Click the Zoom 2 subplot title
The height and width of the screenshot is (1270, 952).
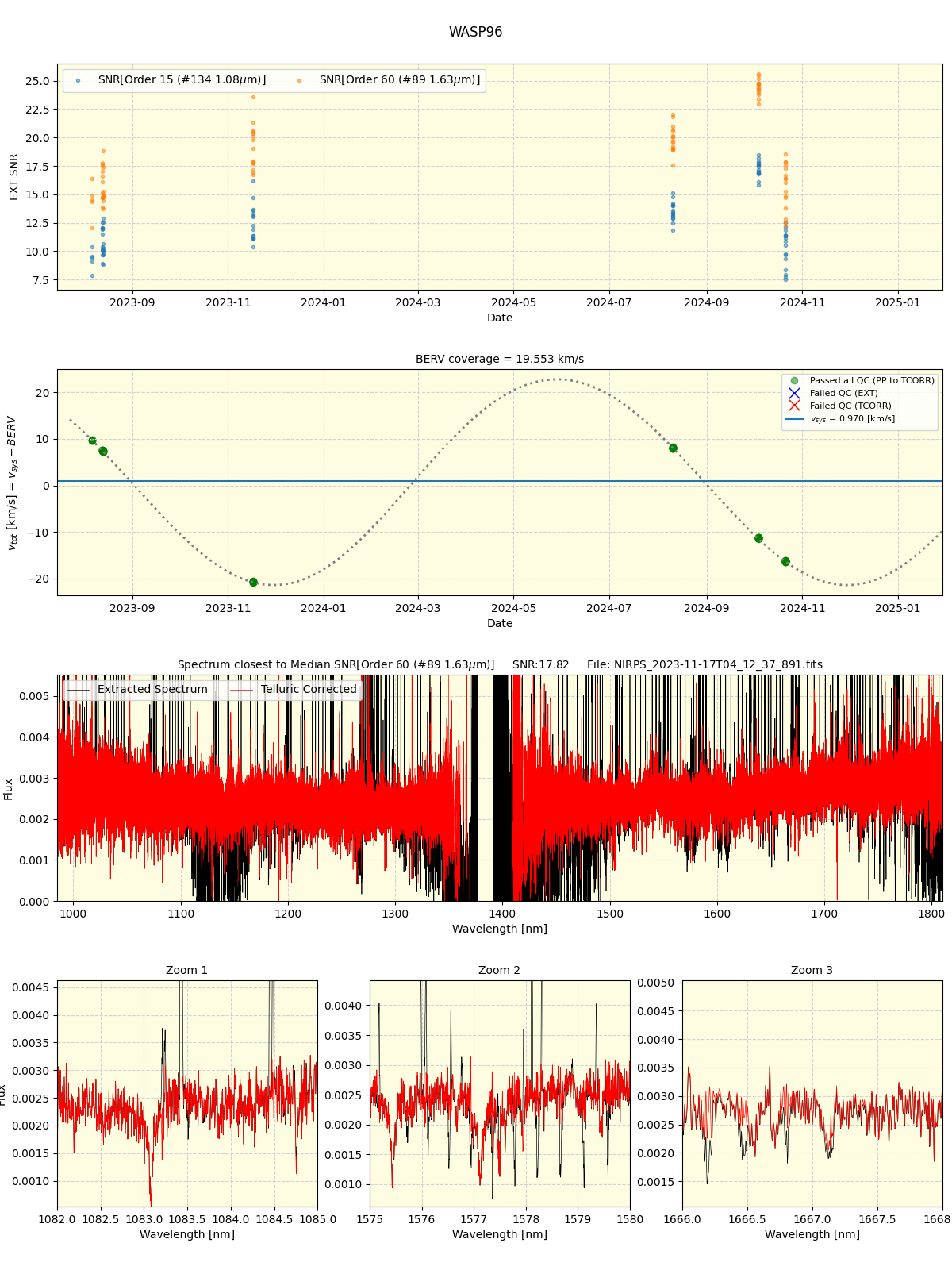click(x=499, y=971)
